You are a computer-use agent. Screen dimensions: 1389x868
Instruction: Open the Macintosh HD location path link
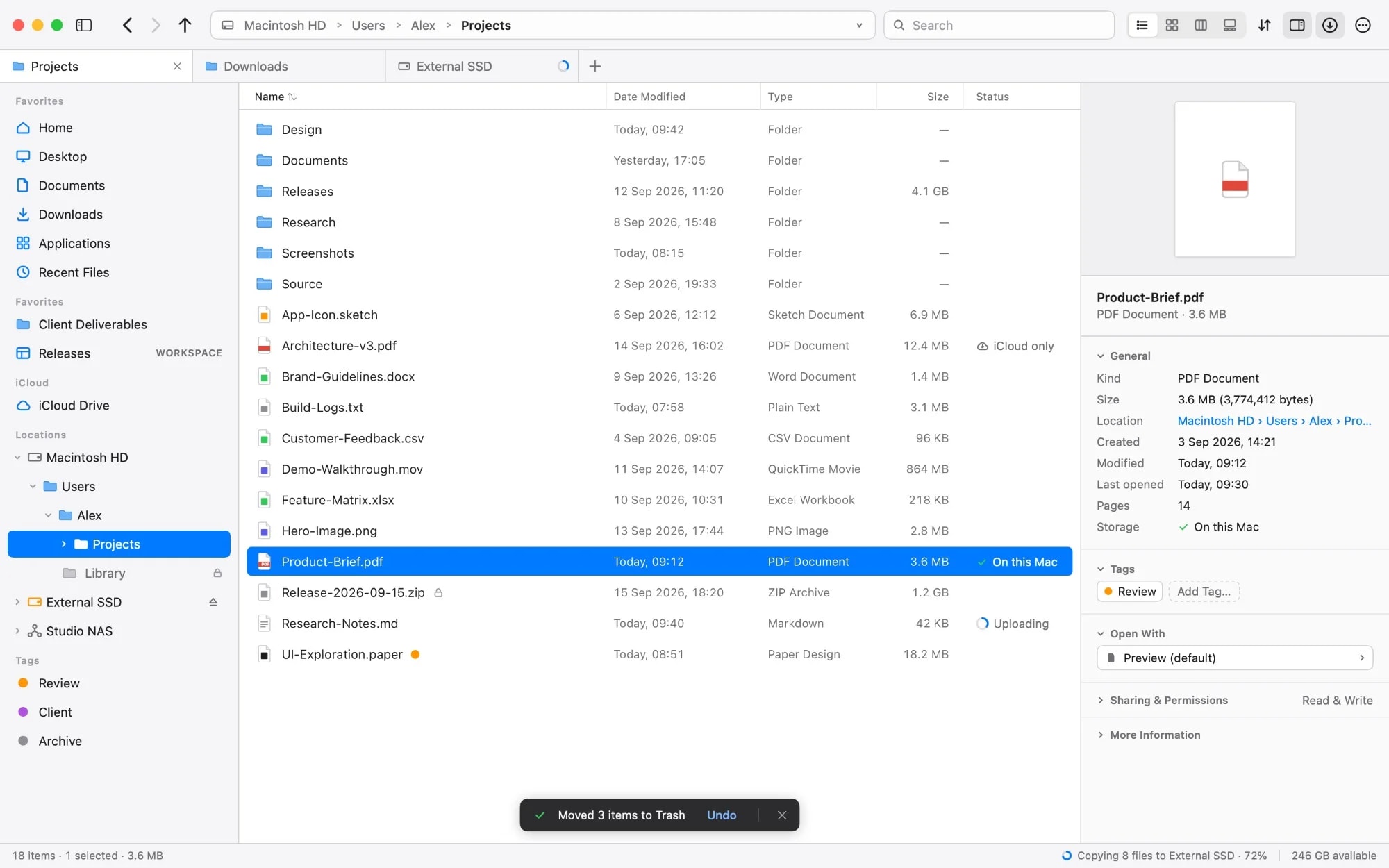click(1215, 421)
